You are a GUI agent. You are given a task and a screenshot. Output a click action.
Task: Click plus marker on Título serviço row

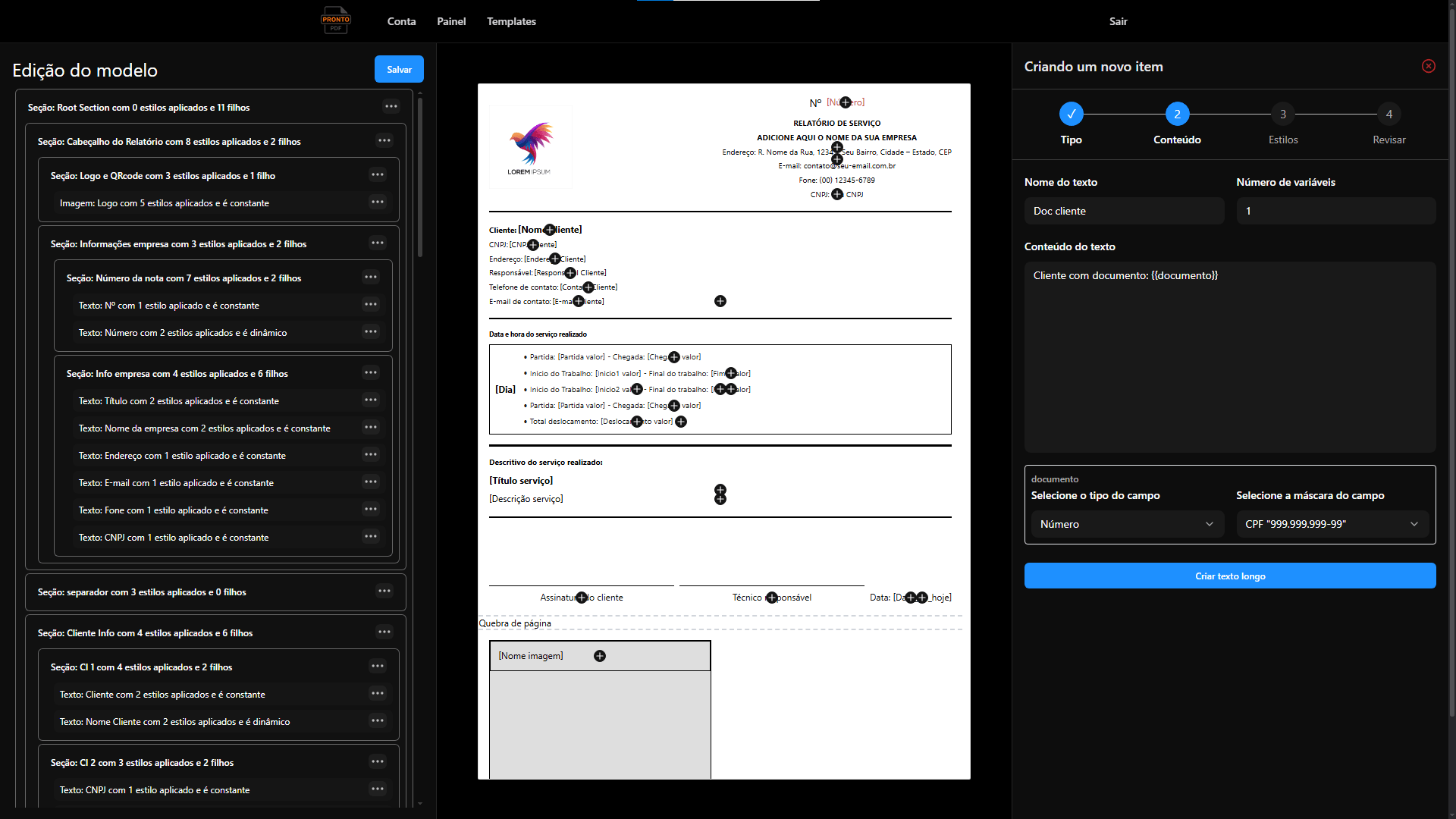[x=720, y=490]
